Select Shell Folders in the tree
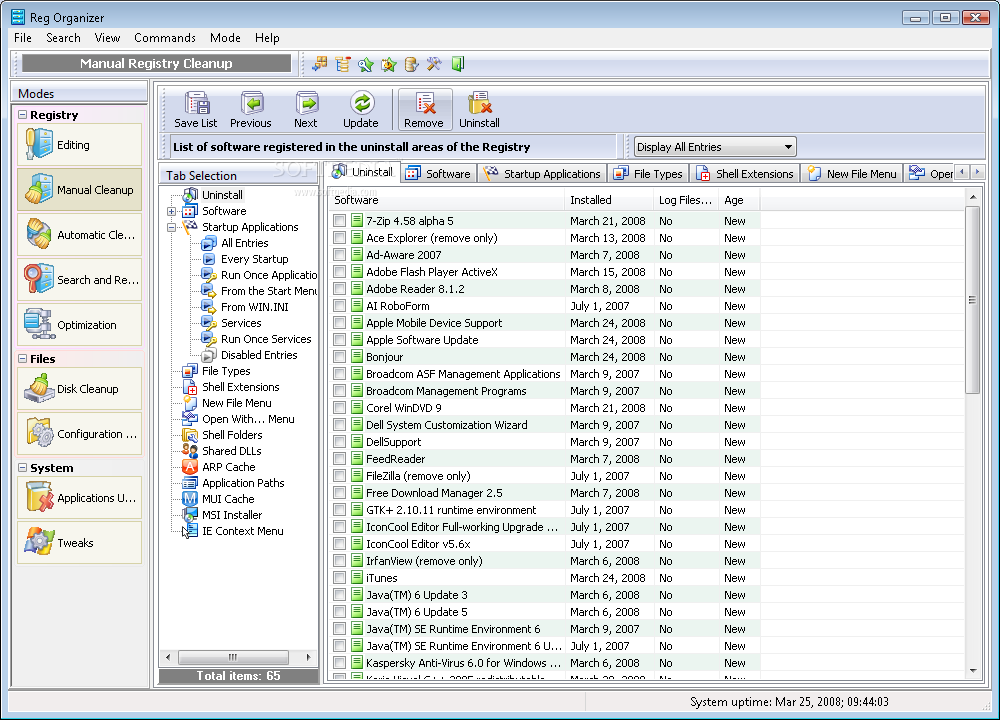The width and height of the screenshot is (1000, 720). 232,435
